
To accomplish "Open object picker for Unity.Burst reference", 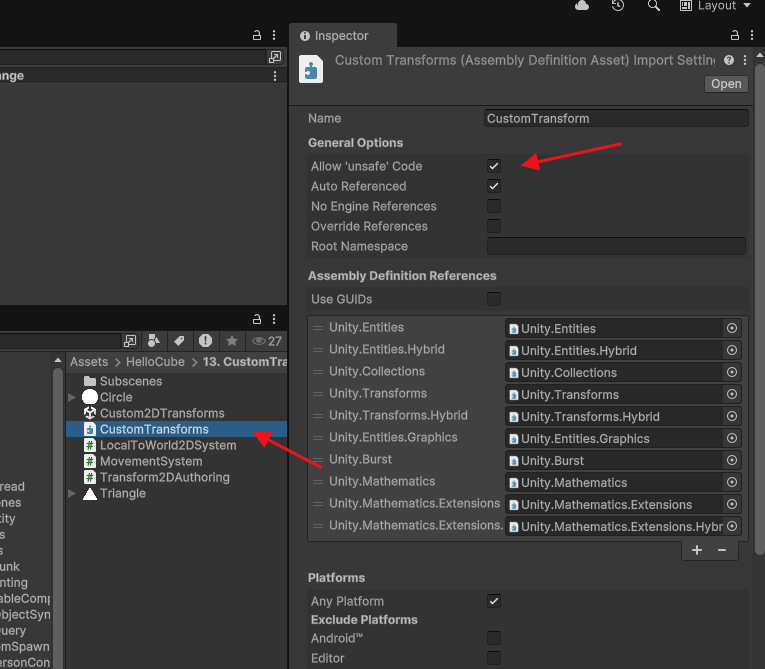I will (x=732, y=460).
